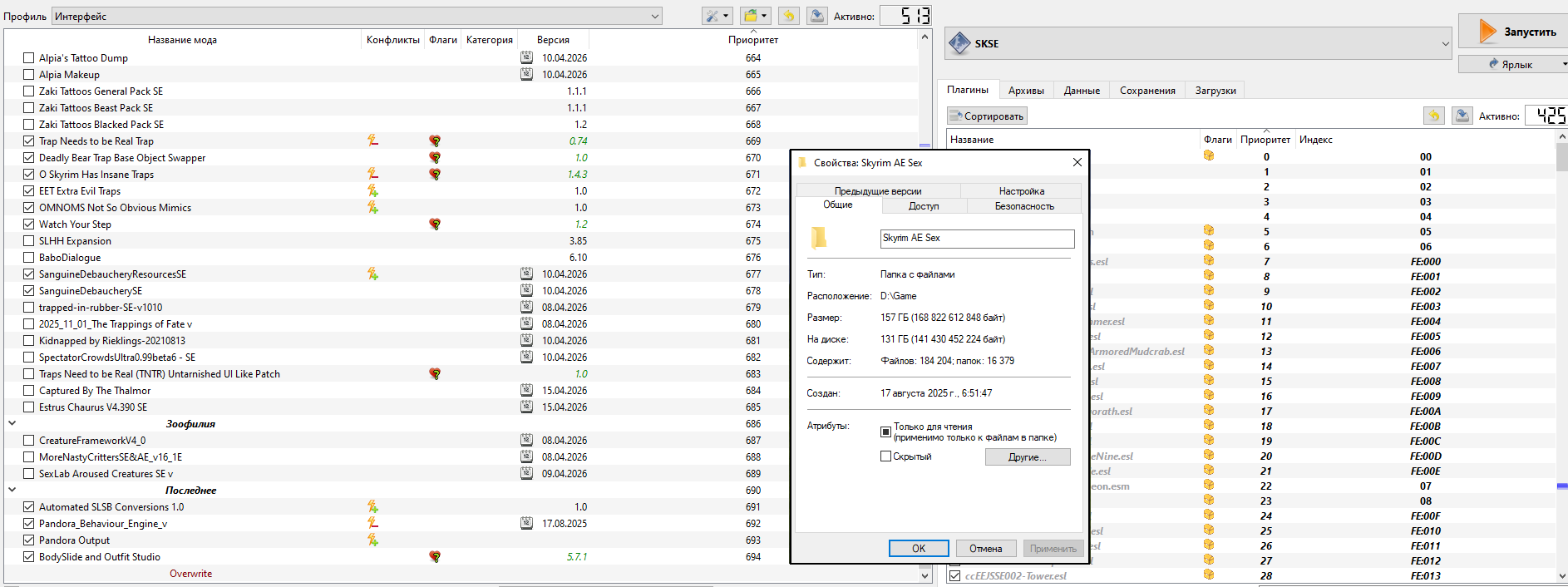The width and height of the screenshot is (1568, 587).
Task: Click conflict icon for Pandora Output
Action: [x=373, y=540]
